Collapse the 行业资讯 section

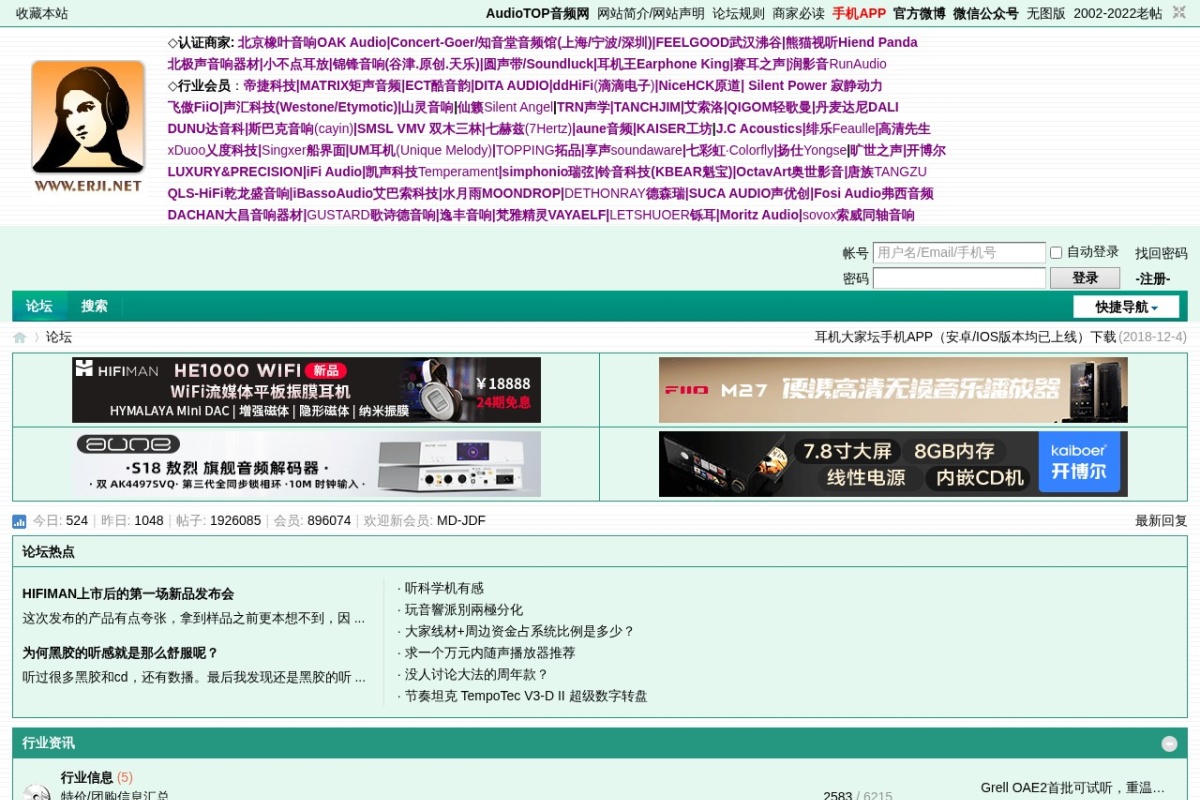tap(1169, 743)
